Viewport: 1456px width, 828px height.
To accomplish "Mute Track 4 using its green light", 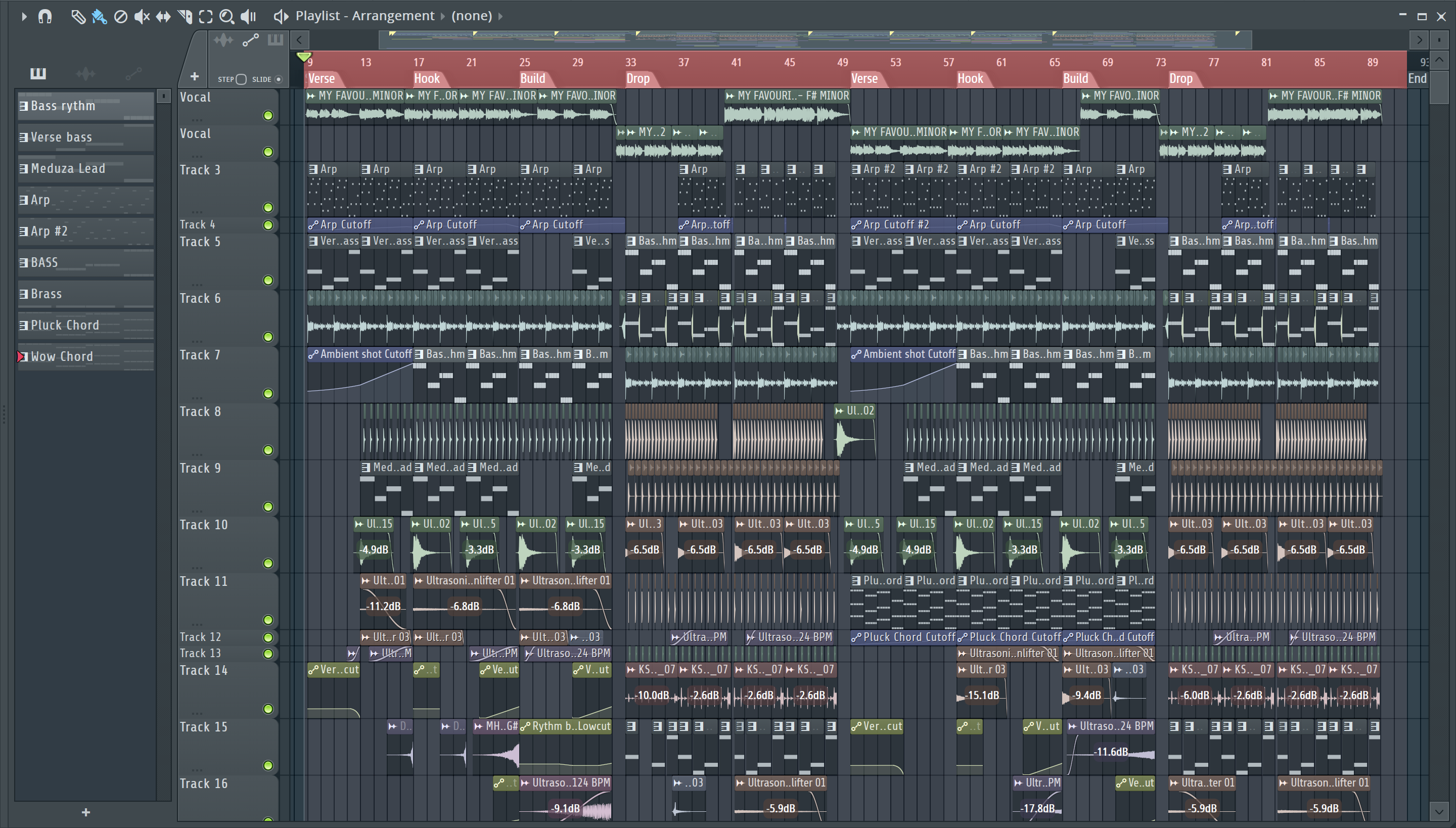I will pos(268,225).
